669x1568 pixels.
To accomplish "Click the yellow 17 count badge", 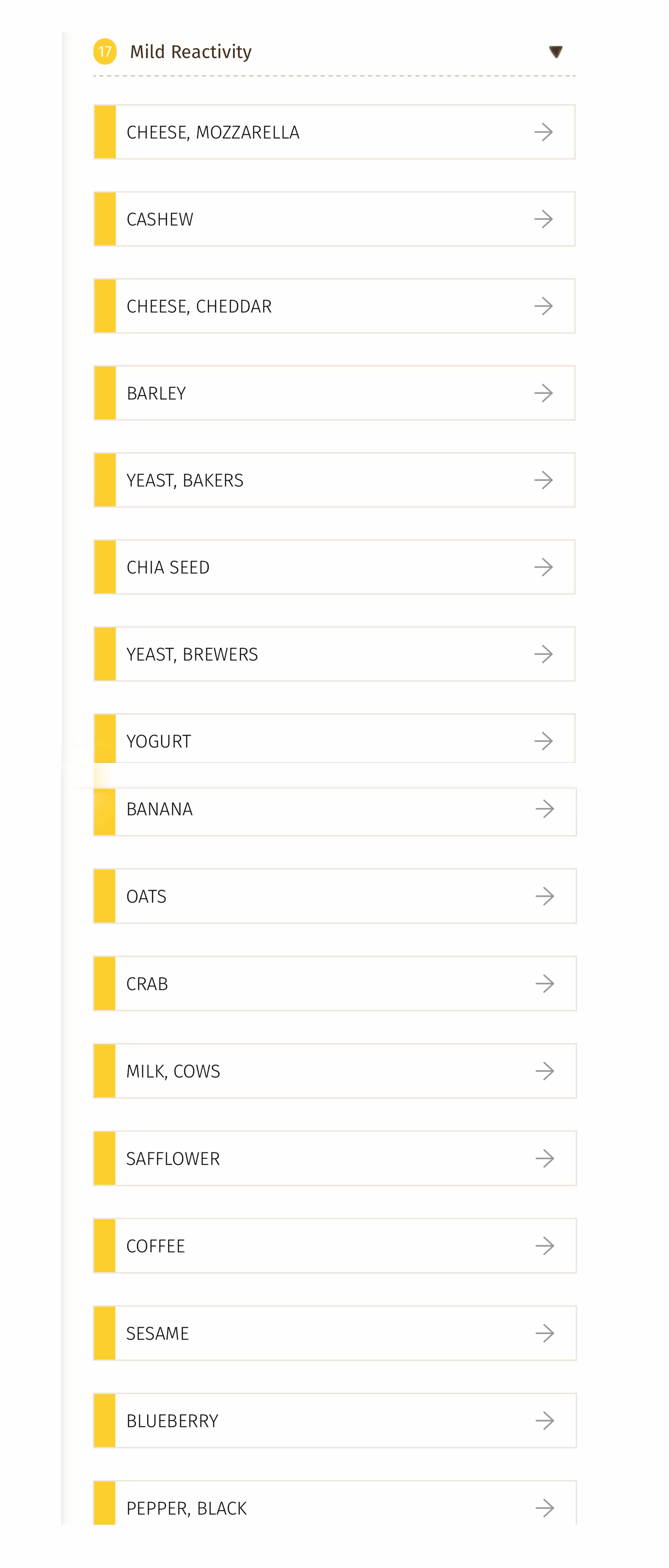I will tap(105, 52).
